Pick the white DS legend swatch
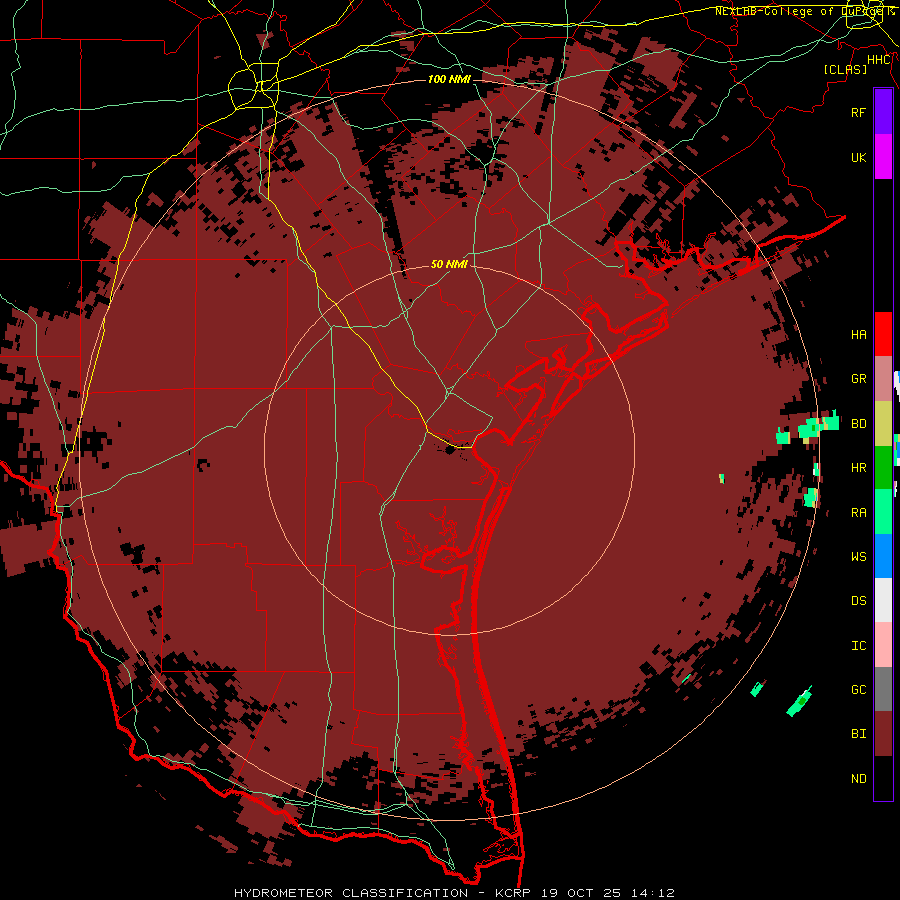The height and width of the screenshot is (900, 900). click(883, 600)
